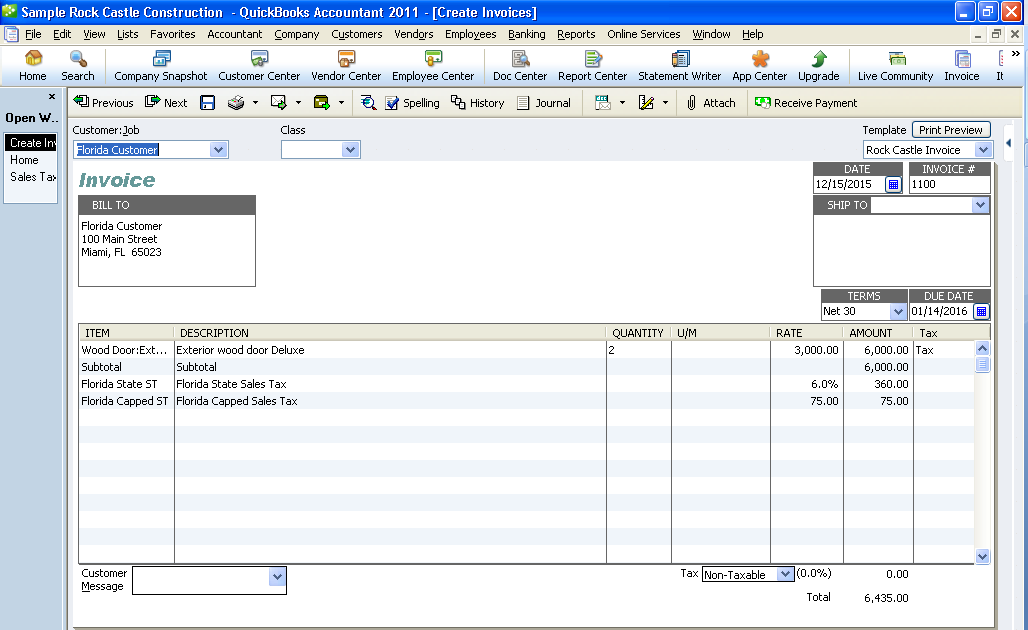Image resolution: width=1028 pixels, height=630 pixels.
Task: Click the 6.0% rate cell
Action: 807,384
